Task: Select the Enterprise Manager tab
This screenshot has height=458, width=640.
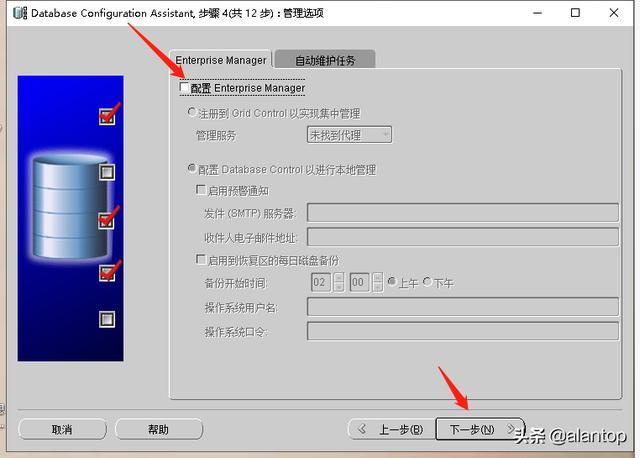Action: click(221, 60)
